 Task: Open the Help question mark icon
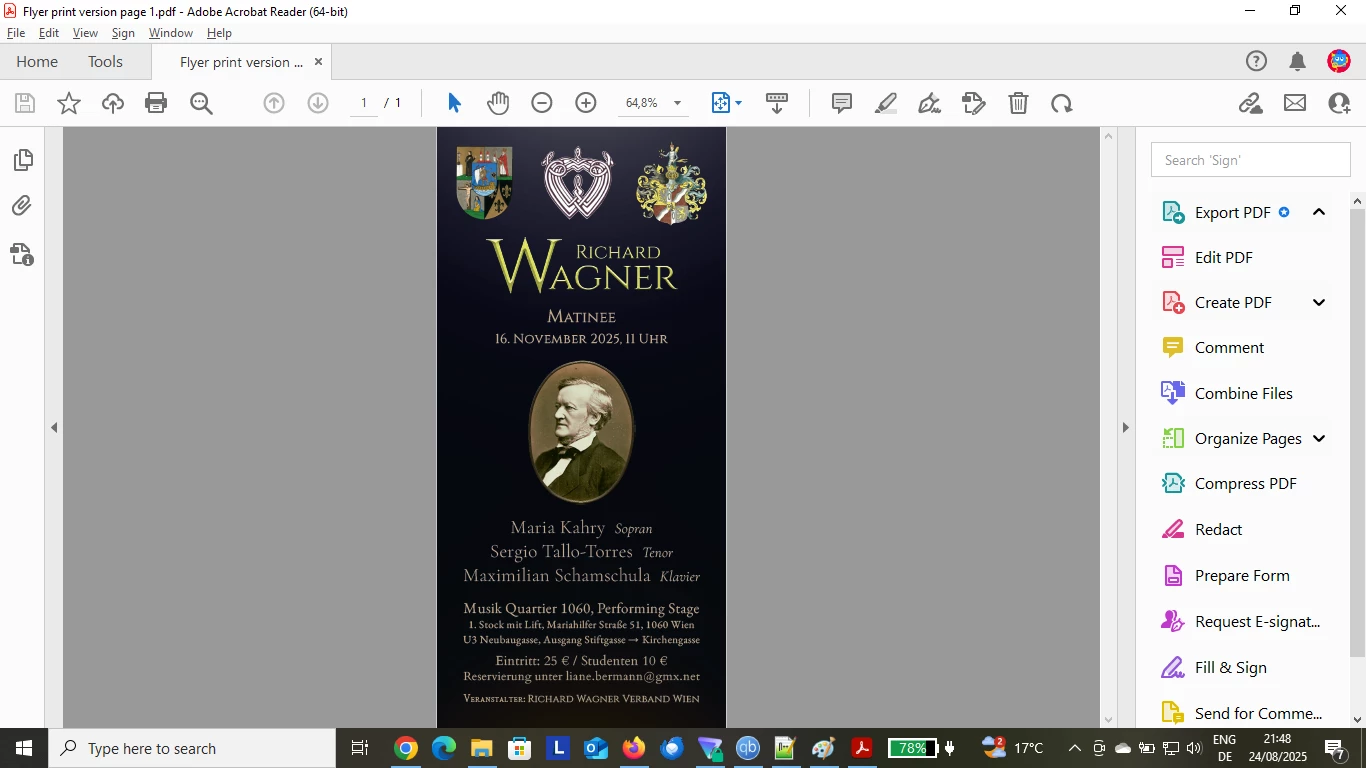click(x=1256, y=61)
